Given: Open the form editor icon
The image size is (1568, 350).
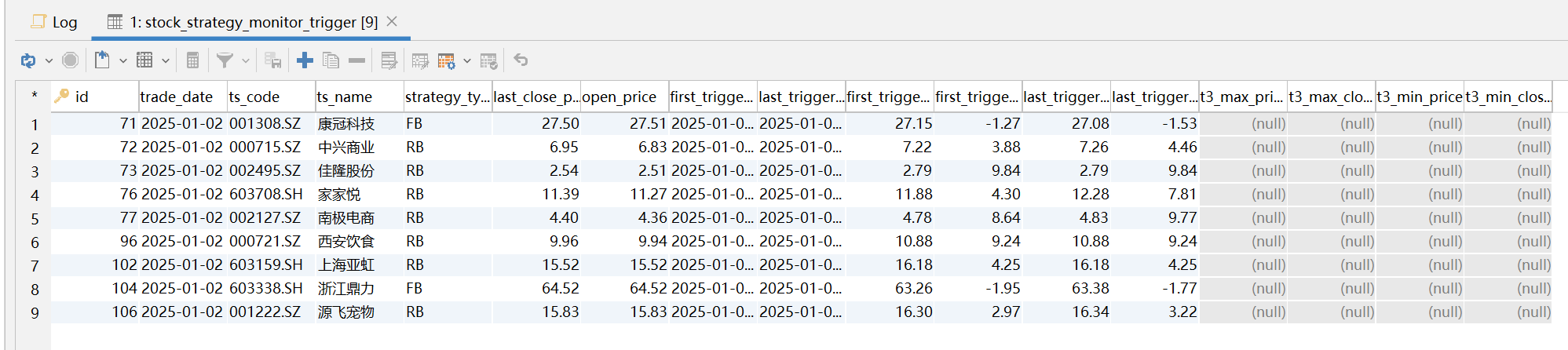Looking at the screenshot, I should [x=389, y=60].
